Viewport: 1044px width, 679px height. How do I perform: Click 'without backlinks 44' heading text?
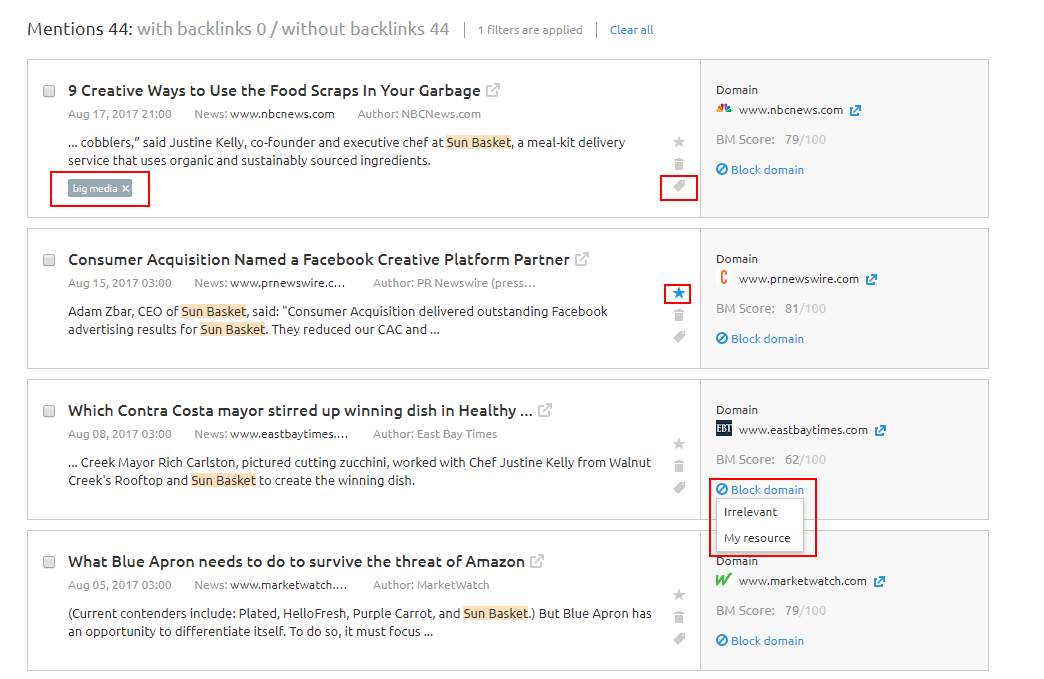pyautogui.click(x=366, y=29)
